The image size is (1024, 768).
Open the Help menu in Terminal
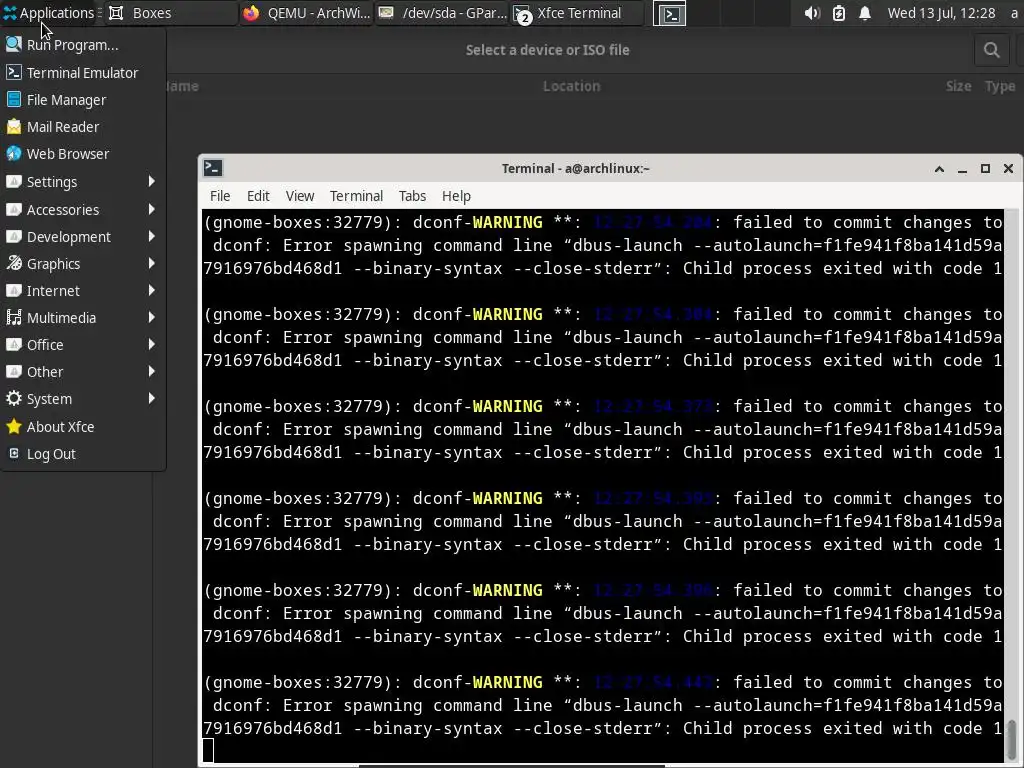click(x=456, y=196)
